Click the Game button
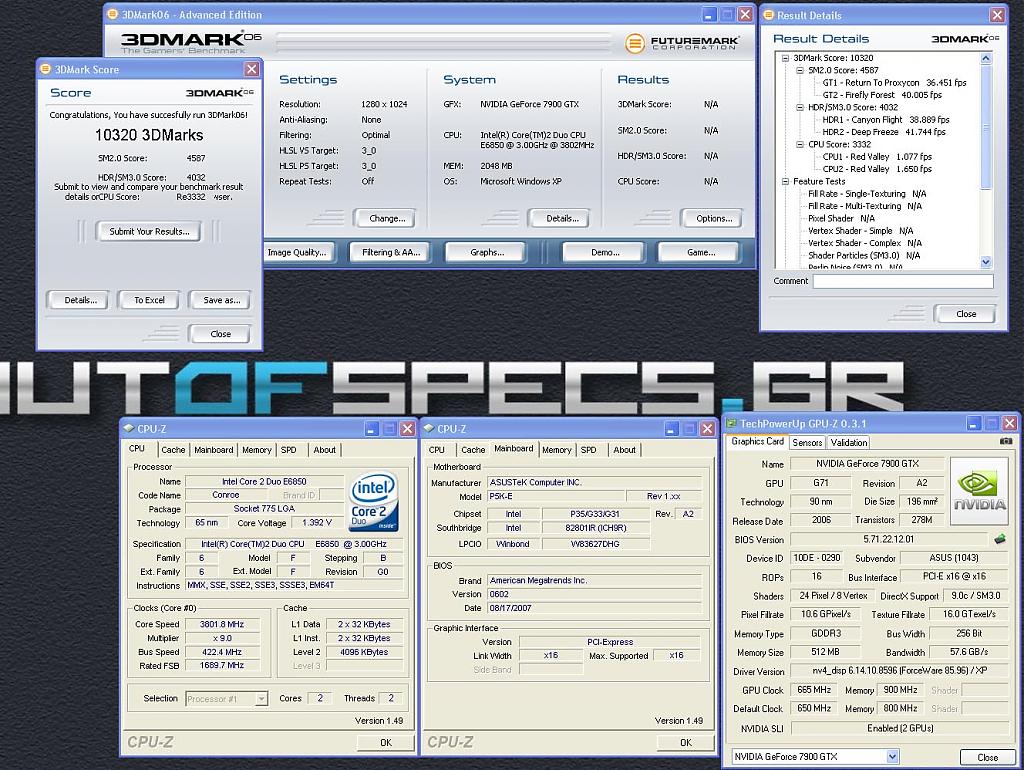 701,252
